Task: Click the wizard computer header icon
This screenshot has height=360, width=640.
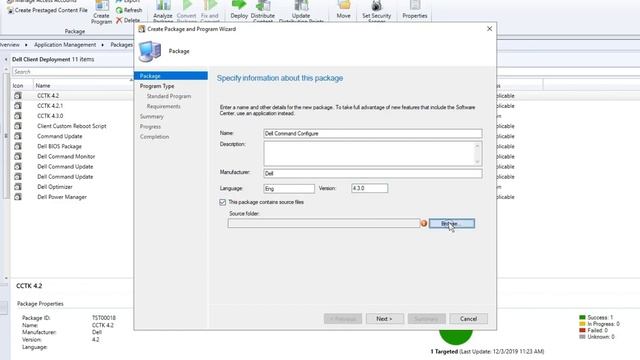Action: click(x=150, y=51)
